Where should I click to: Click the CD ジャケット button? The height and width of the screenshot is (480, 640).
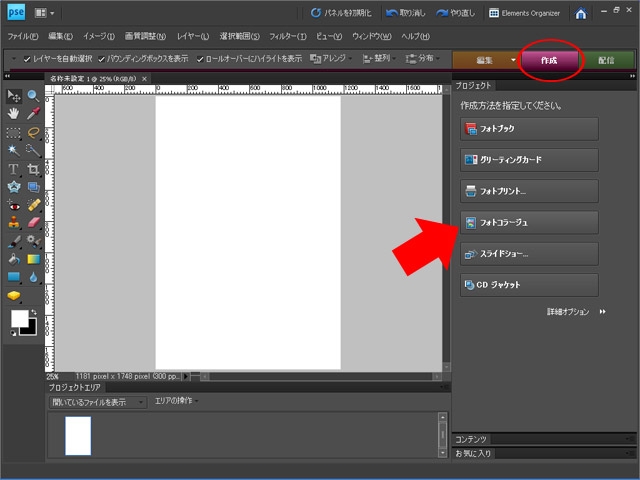pos(529,285)
